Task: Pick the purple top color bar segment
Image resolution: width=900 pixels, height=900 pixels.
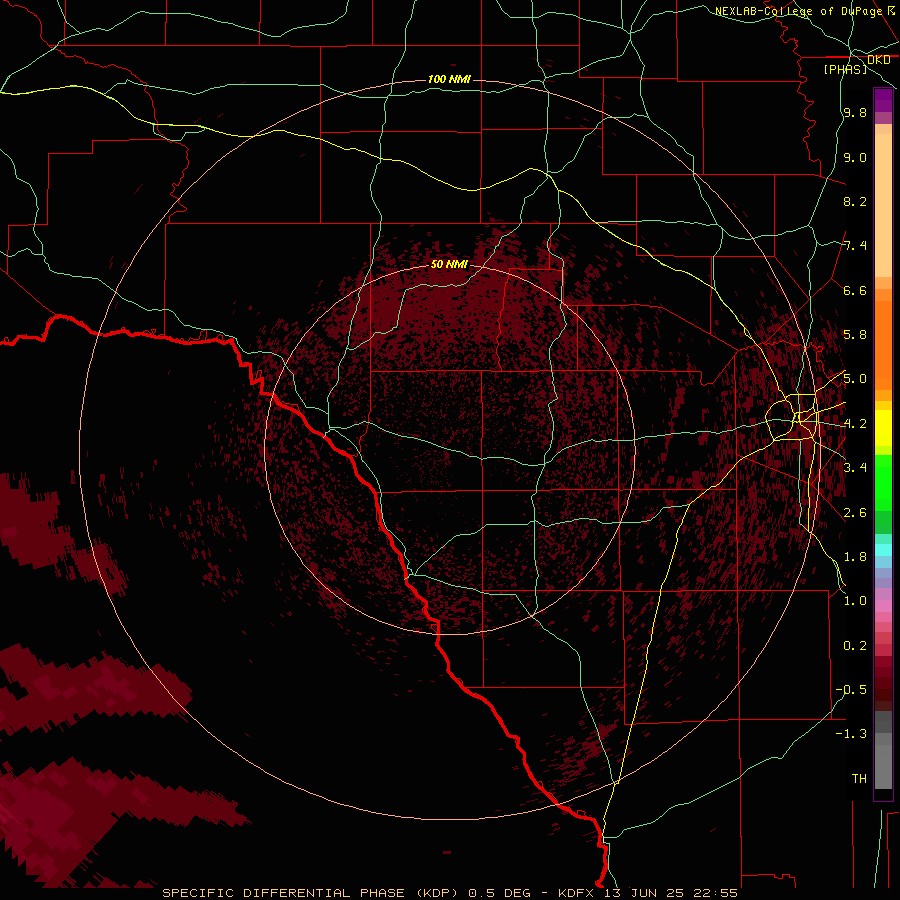Action: coord(883,100)
